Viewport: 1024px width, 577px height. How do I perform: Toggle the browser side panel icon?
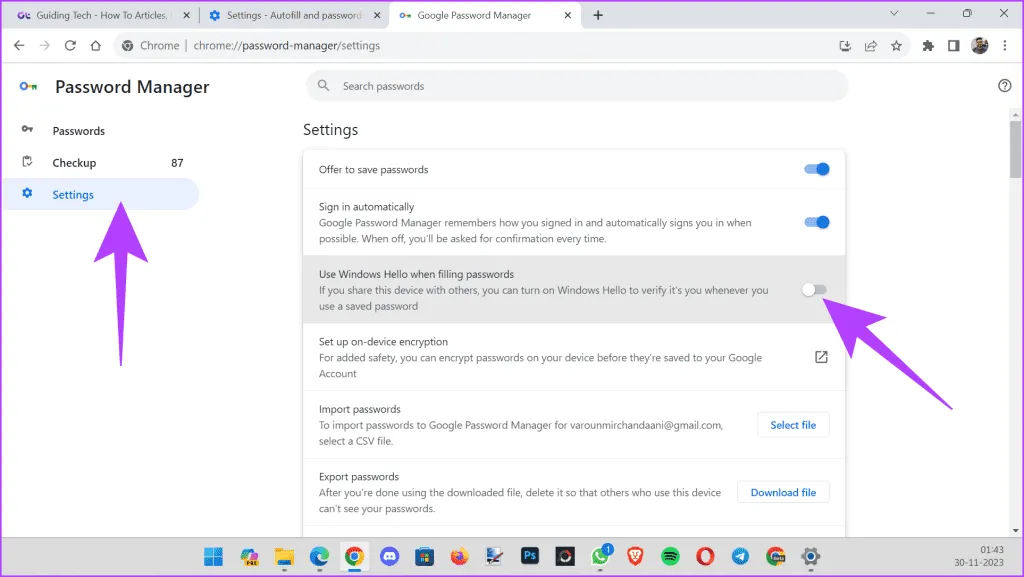click(x=953, y=45)
